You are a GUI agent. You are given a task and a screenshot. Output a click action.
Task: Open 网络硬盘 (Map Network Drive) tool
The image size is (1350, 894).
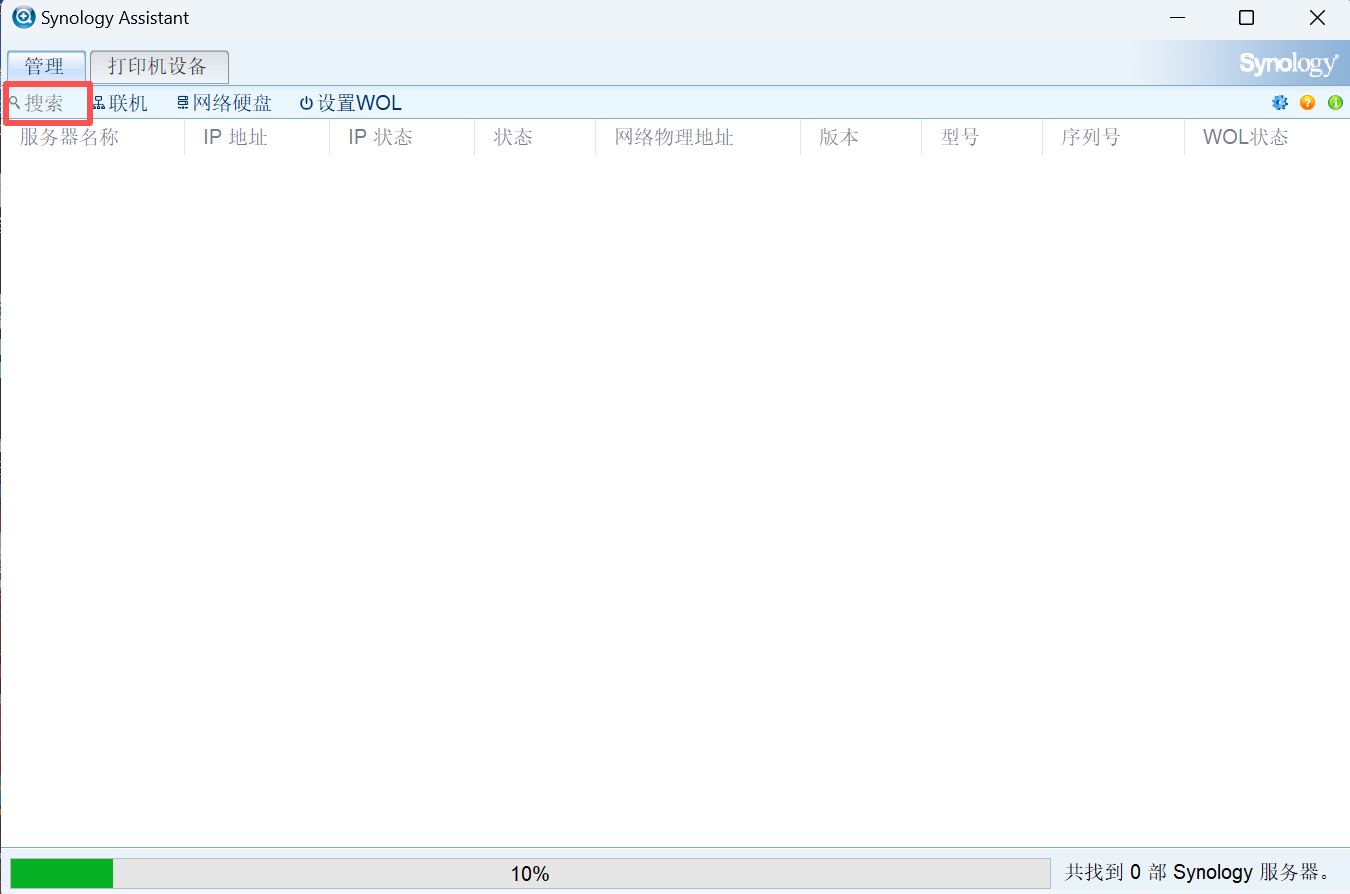point(224,102)
